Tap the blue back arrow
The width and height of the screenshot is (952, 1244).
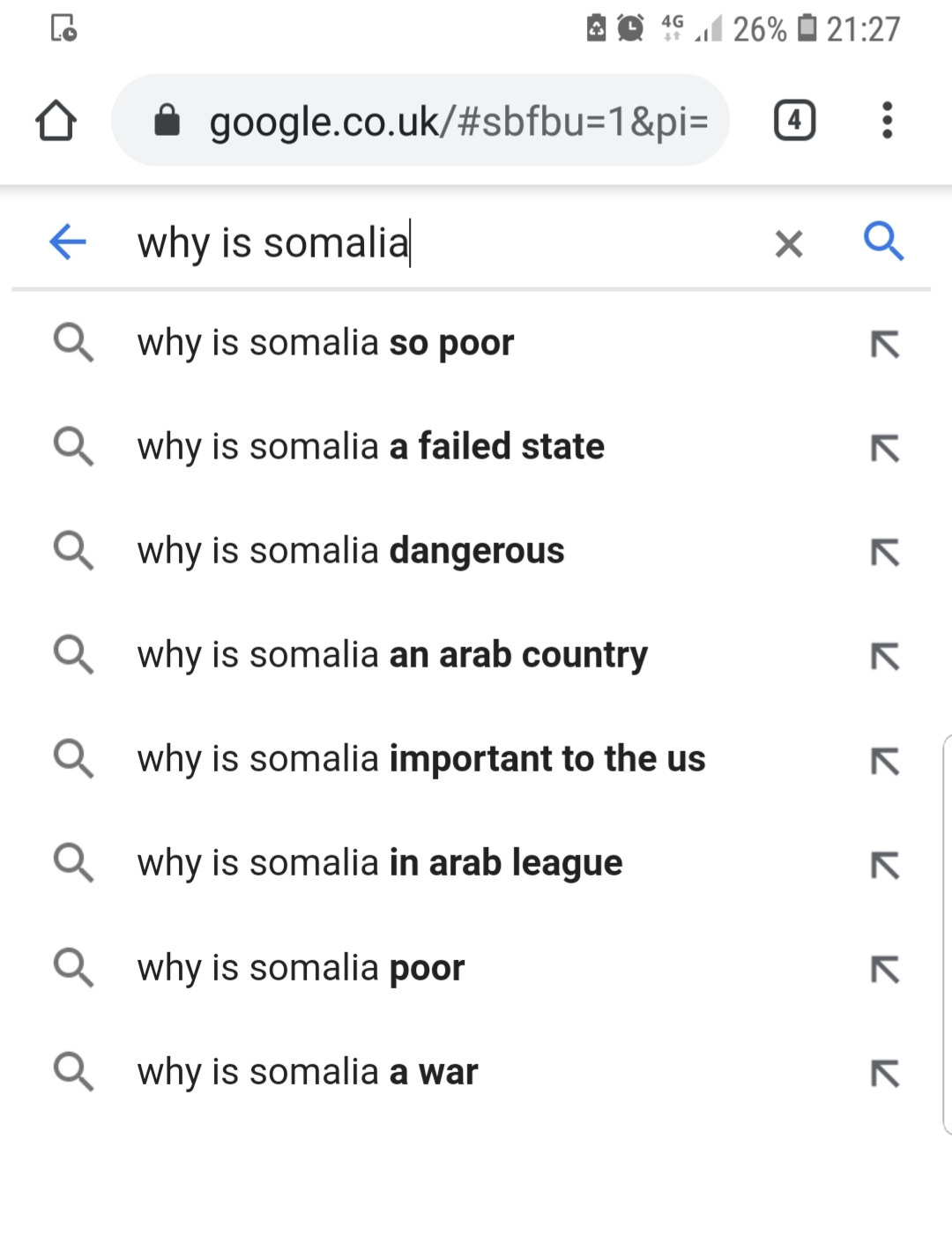click(x=68, y=242)
